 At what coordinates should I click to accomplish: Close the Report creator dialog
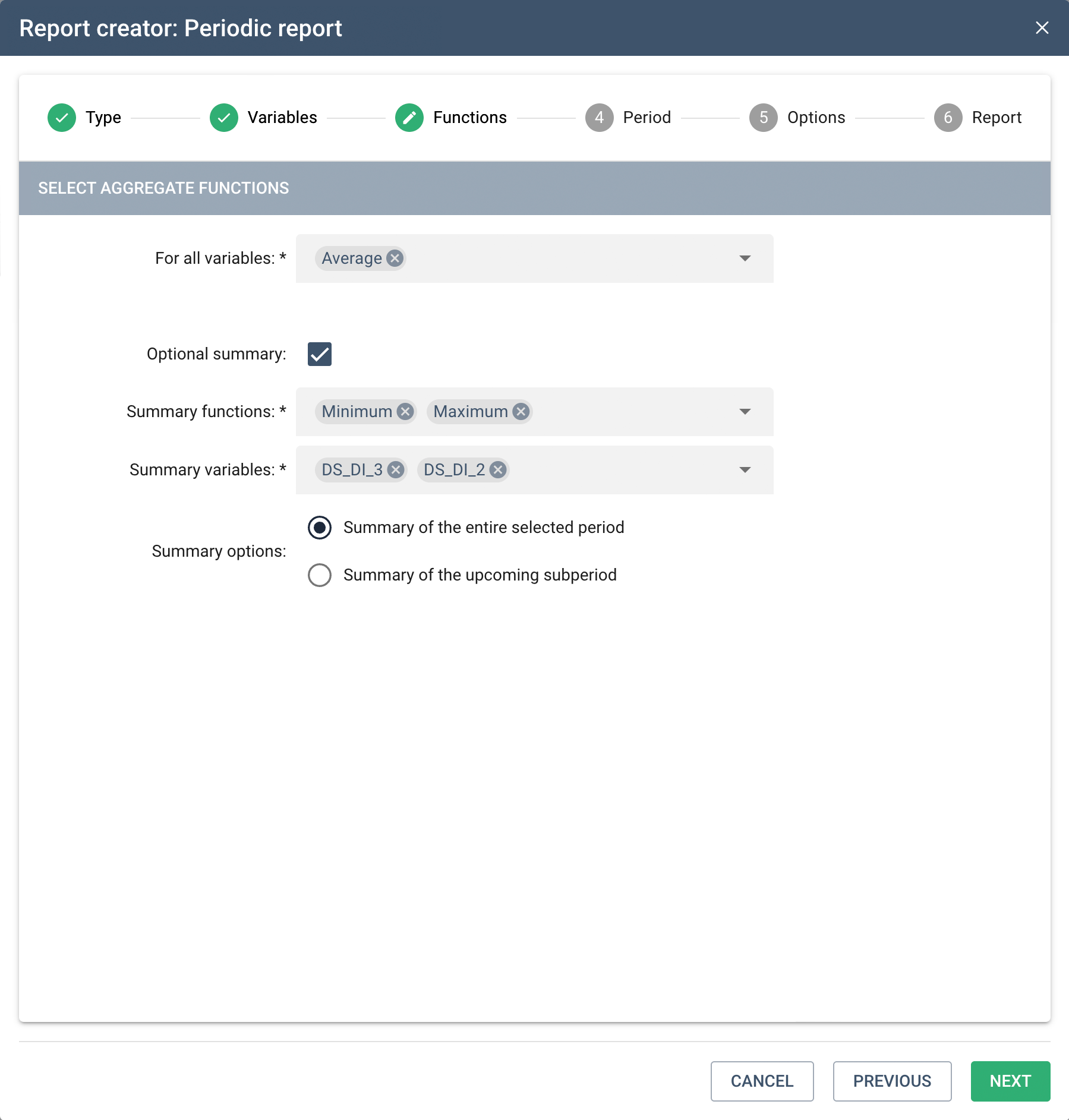[x=1042, y=28]
